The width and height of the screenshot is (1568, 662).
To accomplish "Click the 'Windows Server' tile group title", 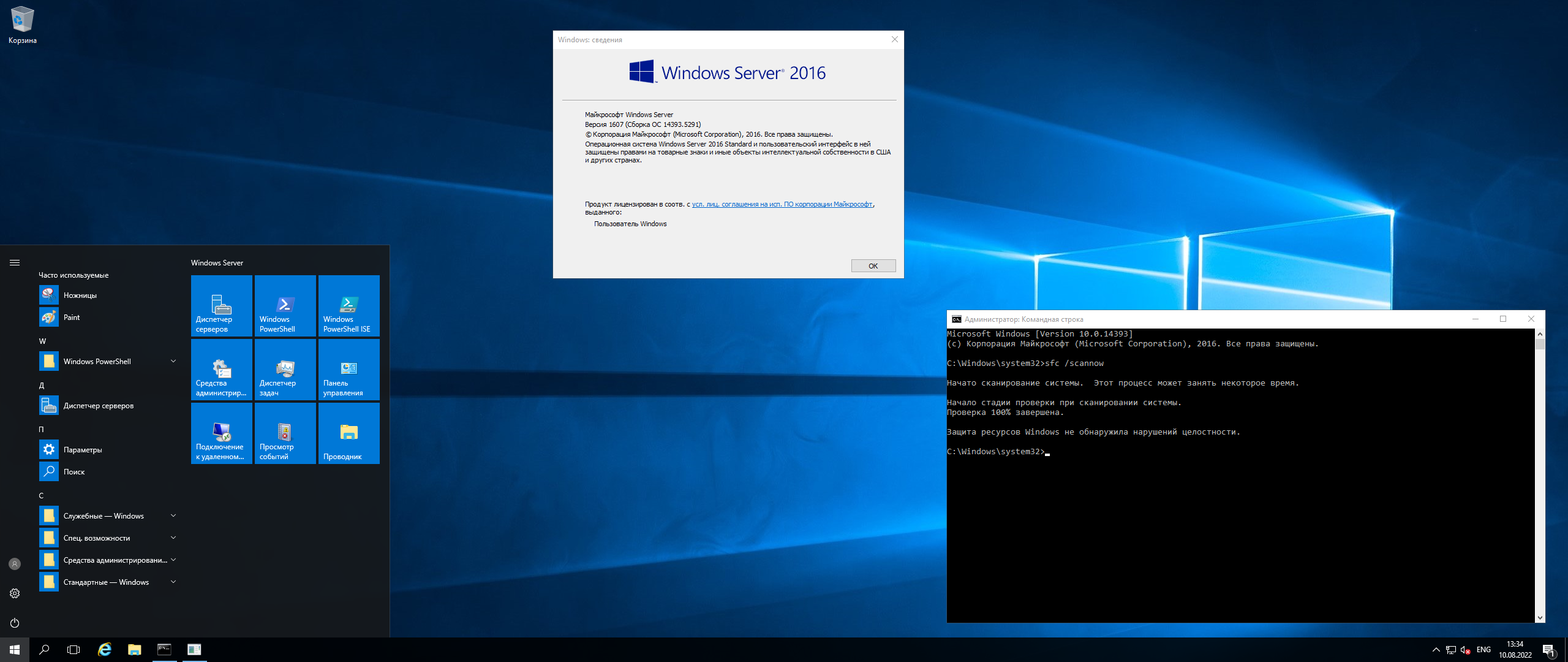I will [x=217, y=263].
